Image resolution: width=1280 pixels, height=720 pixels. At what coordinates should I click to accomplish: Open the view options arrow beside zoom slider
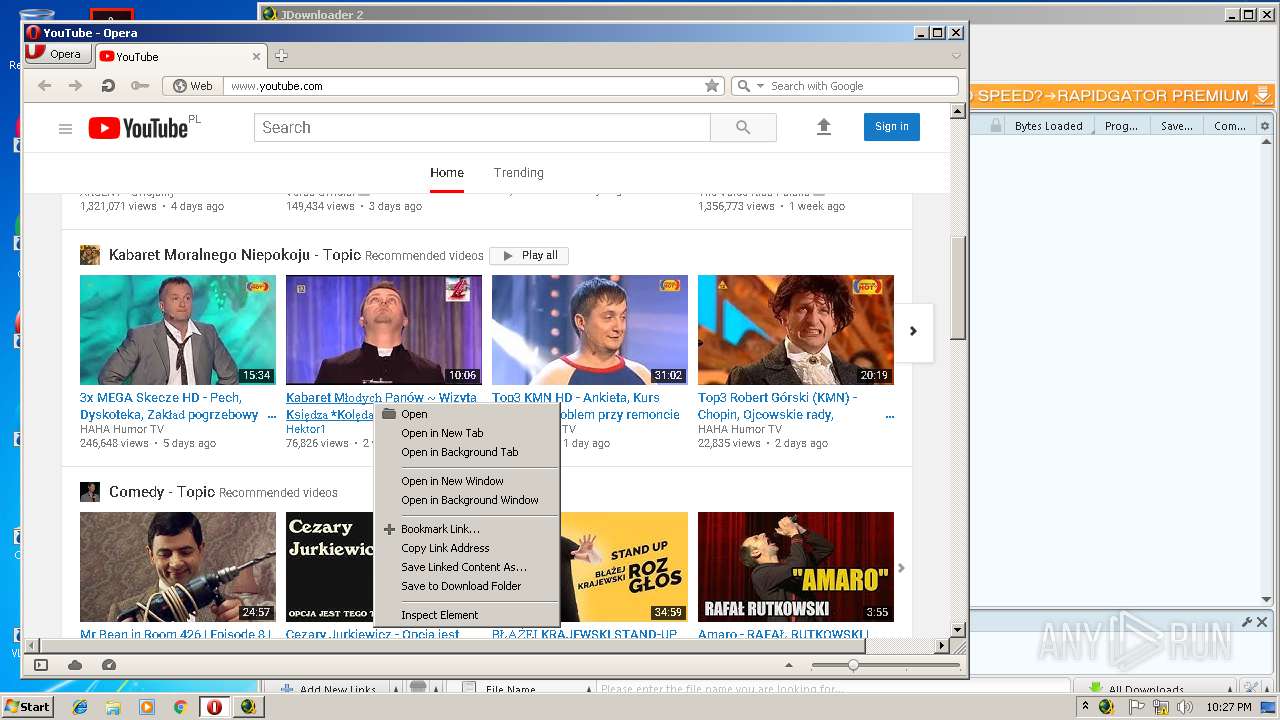789,665
